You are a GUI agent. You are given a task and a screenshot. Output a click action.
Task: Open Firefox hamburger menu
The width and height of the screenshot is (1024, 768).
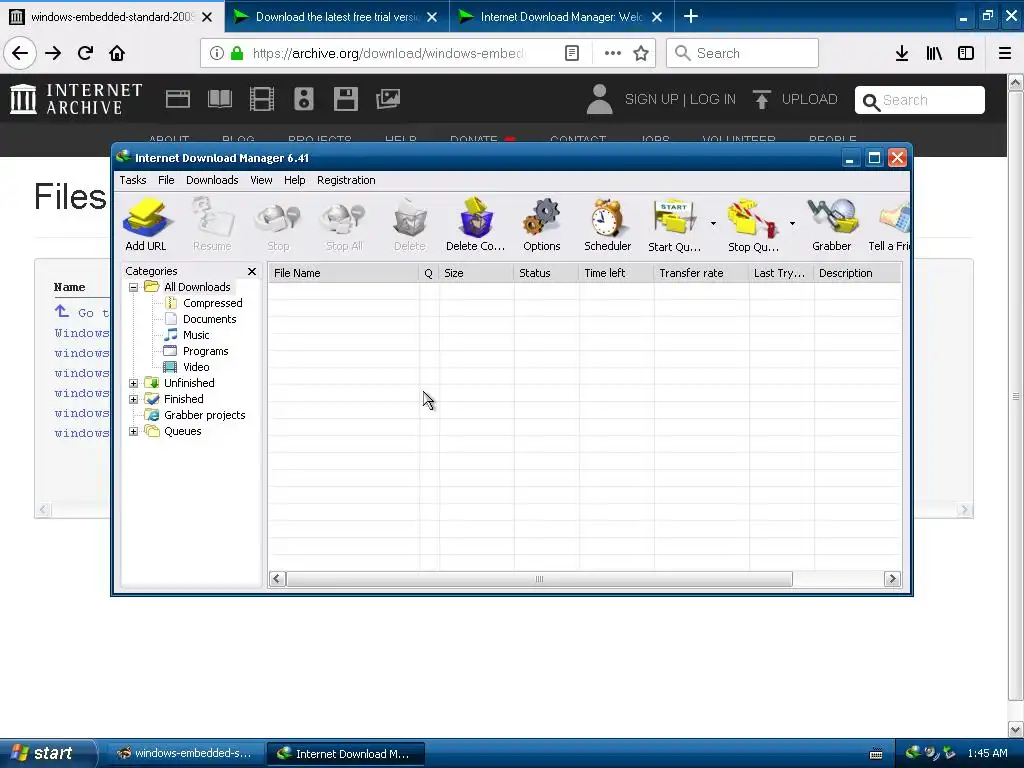pyautogui.click(x=1005, y=53)
